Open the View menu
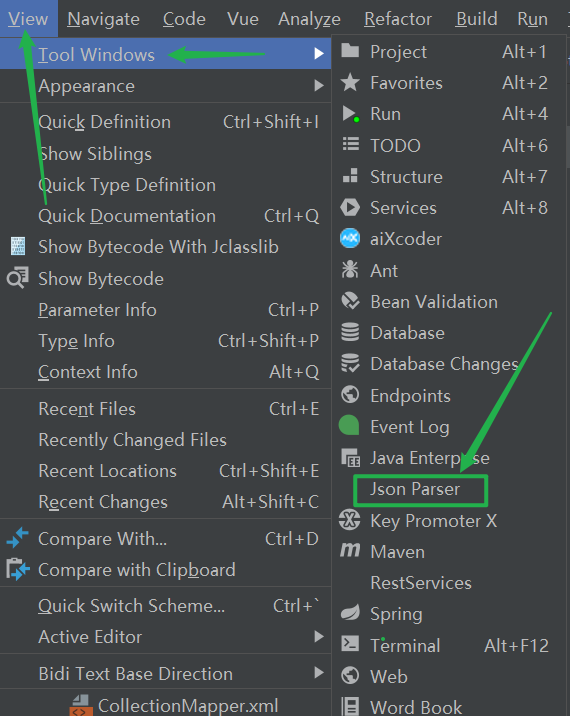This screenshot has width=570, height=716. pos(28,19)
